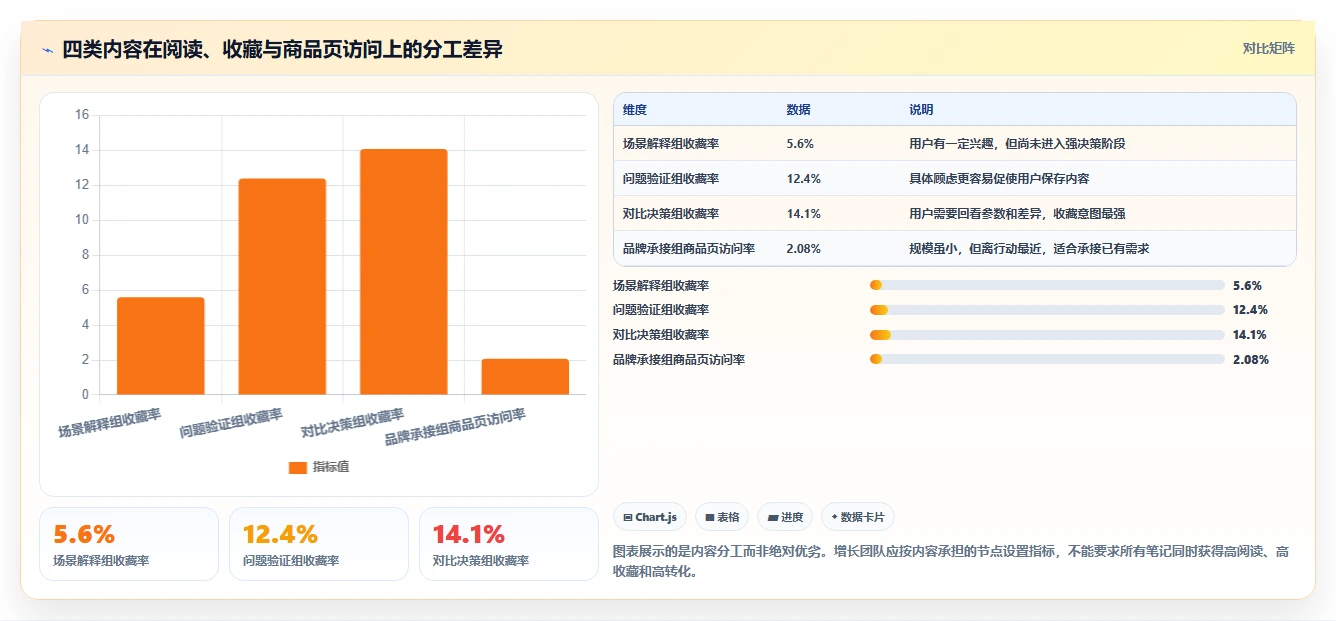Select the 数据卡片 tag
The width and height of the screenshot is (1336, 621).
(x=858, y=517)
